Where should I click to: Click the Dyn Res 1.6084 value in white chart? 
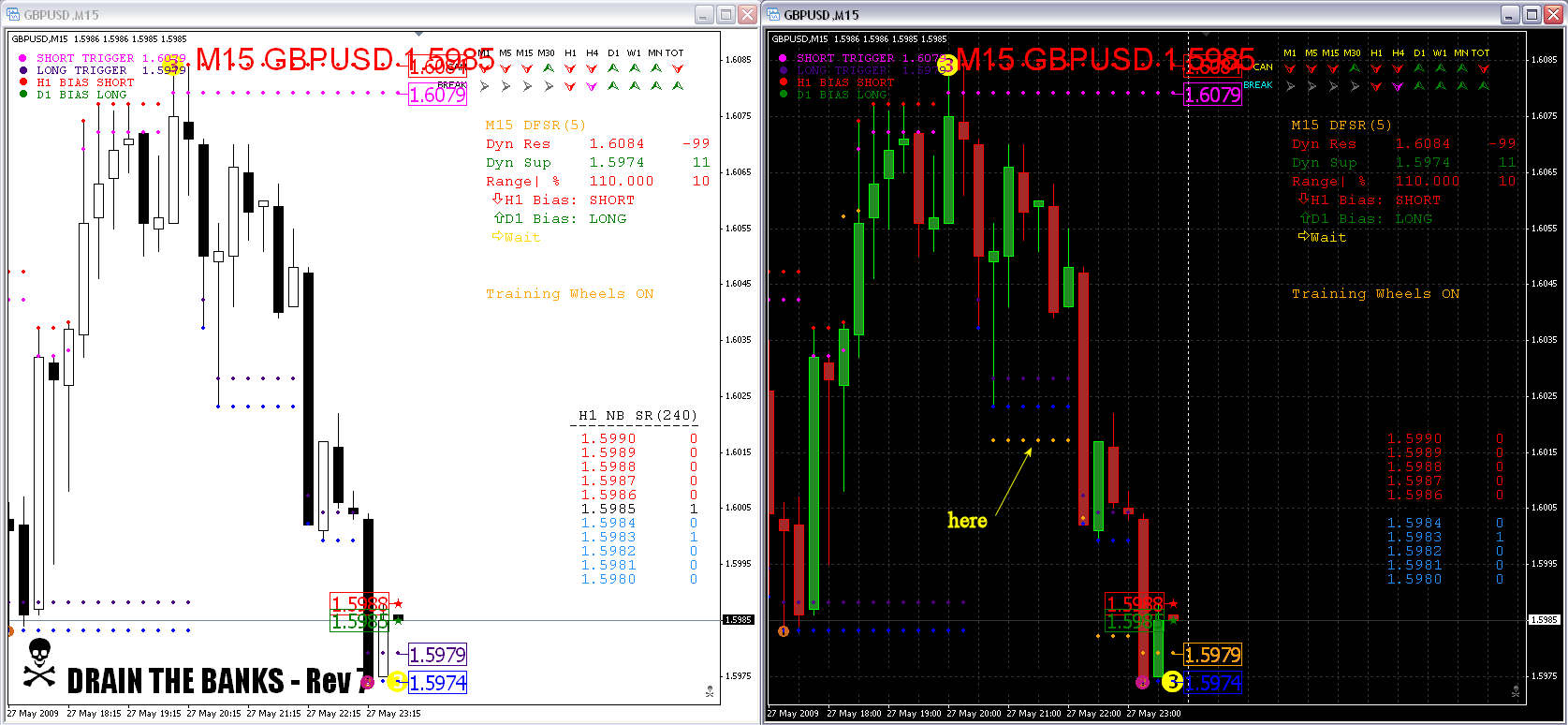click(x=617, y=143)
